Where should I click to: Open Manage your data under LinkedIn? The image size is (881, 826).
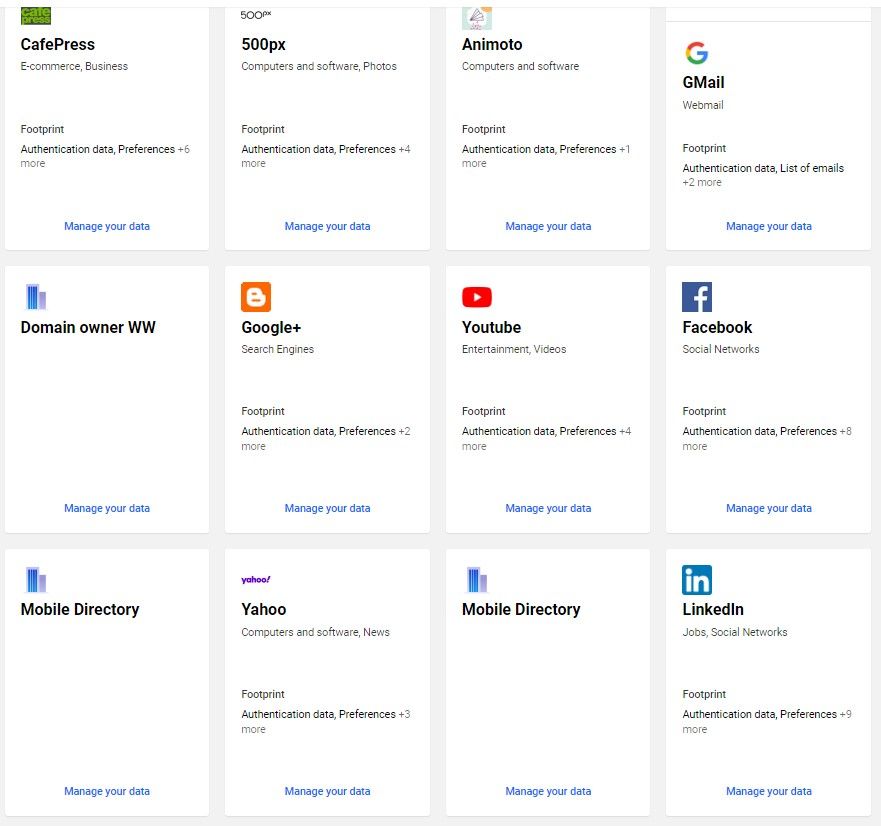pos(768,791)
